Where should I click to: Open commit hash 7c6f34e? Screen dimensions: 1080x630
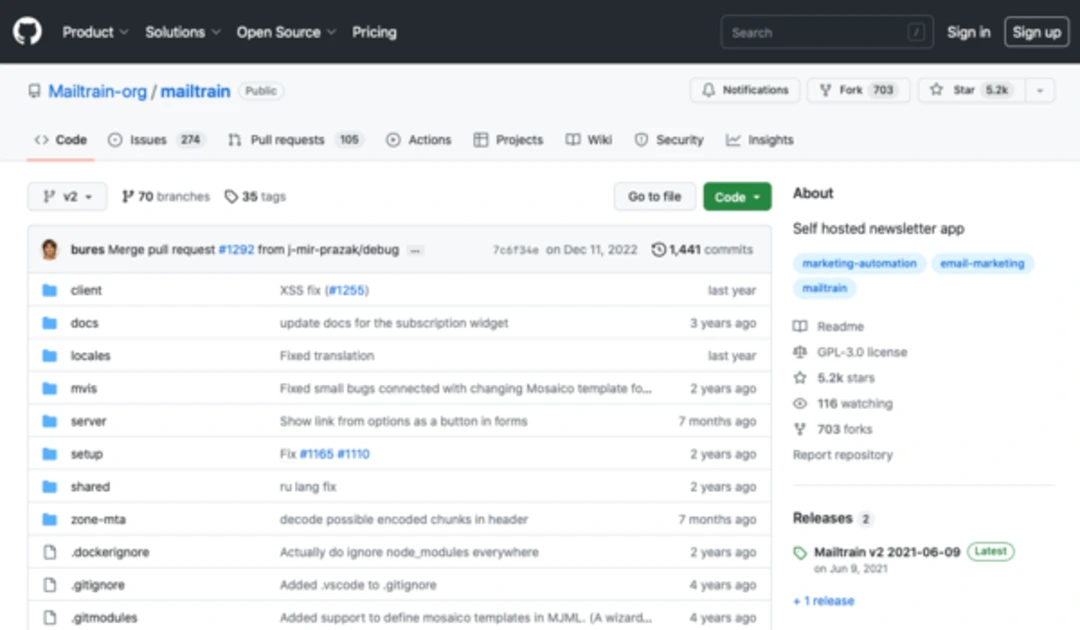tap(515, 250)
